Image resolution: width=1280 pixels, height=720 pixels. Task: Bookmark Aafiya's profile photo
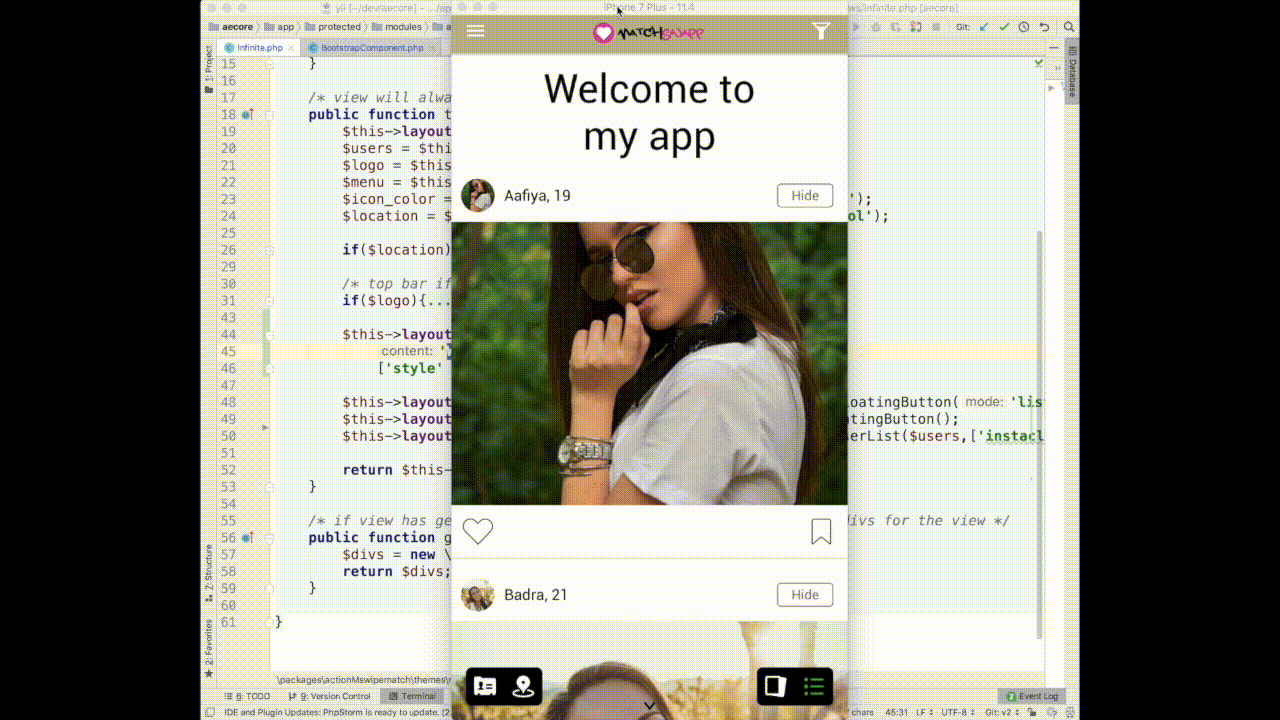pos(821,532)
